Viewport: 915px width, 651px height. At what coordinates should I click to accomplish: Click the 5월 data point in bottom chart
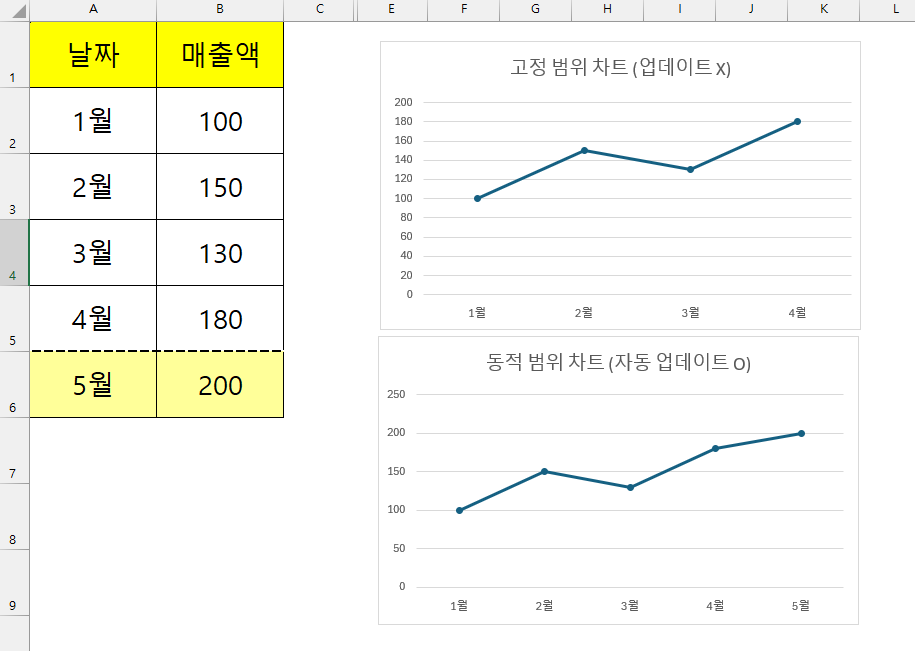click(801, 434)
